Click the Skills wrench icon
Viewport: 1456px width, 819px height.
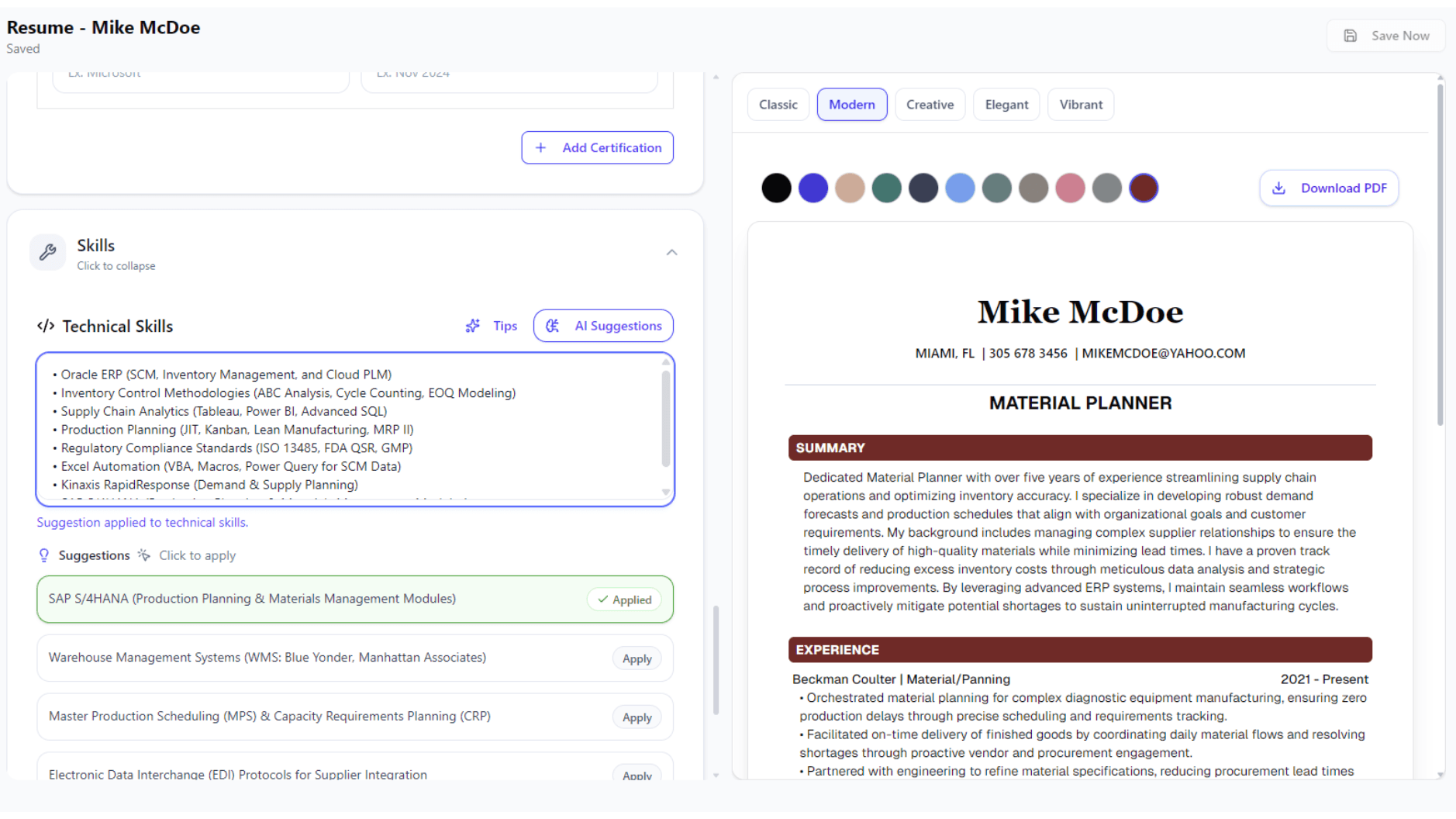click(x=47, y=252)
